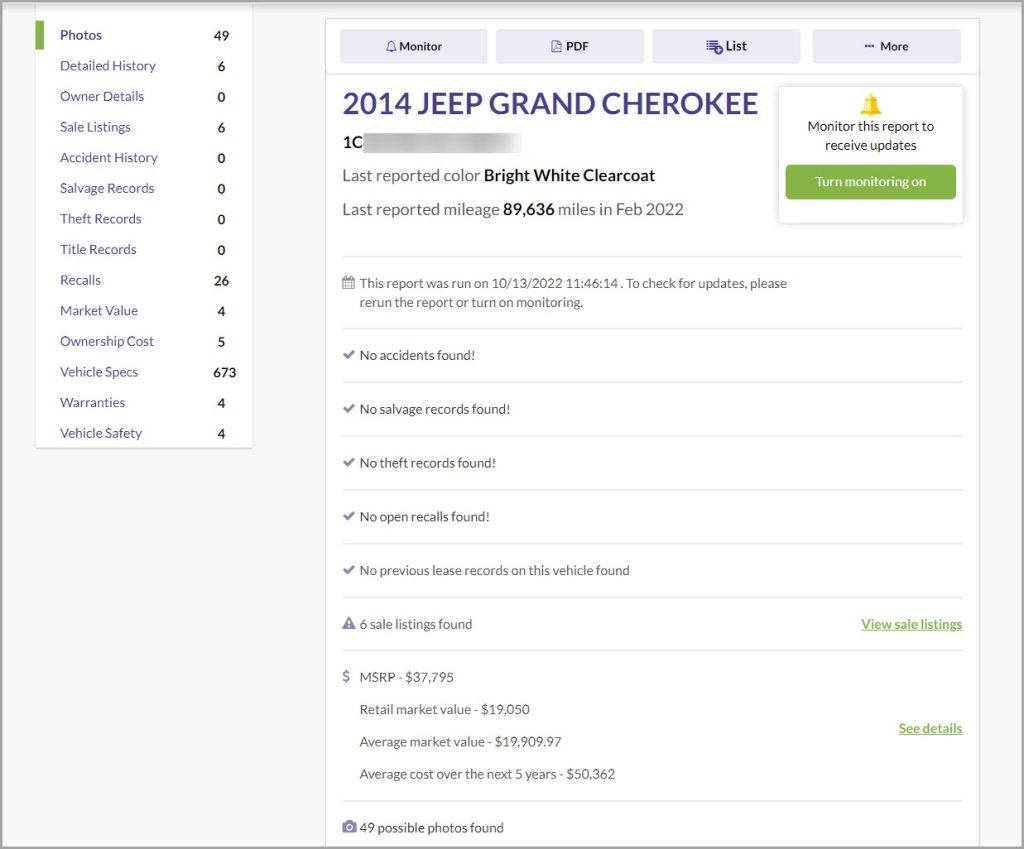Open Market Value sidebar item
This screenshot has width=1024, height=849.
point(99,311)
